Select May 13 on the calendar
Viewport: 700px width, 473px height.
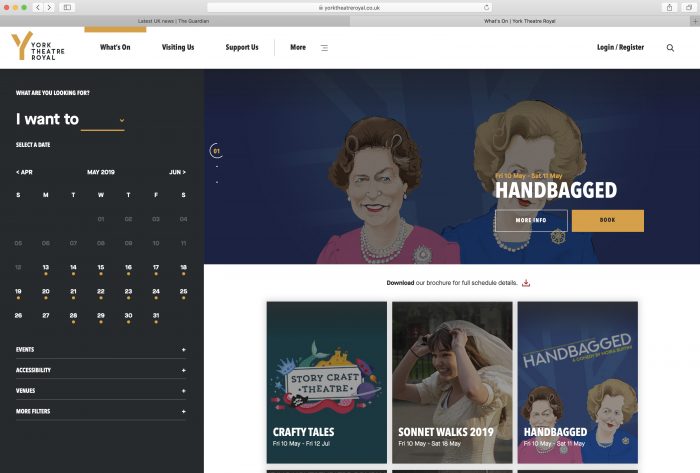click(46, 269)
